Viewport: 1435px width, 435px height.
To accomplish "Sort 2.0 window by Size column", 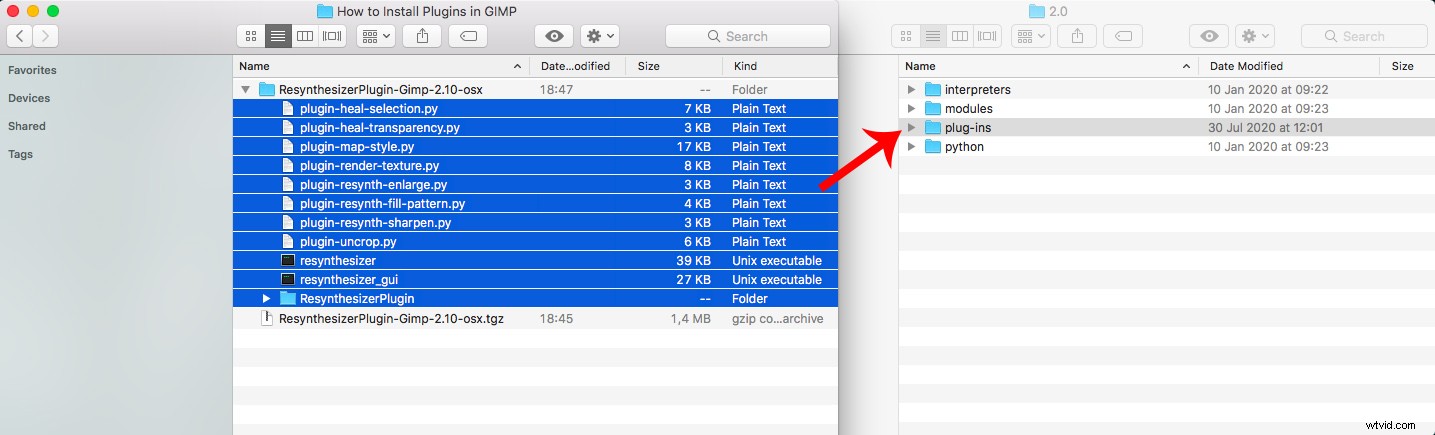I will coord(1407,66).
